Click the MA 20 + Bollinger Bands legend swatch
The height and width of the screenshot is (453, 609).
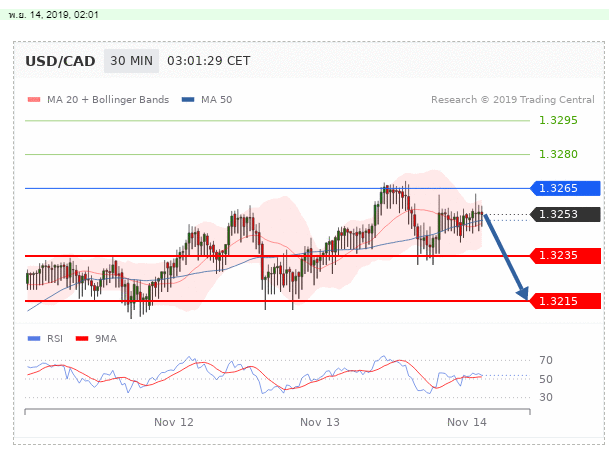click(x=34, y=100)
